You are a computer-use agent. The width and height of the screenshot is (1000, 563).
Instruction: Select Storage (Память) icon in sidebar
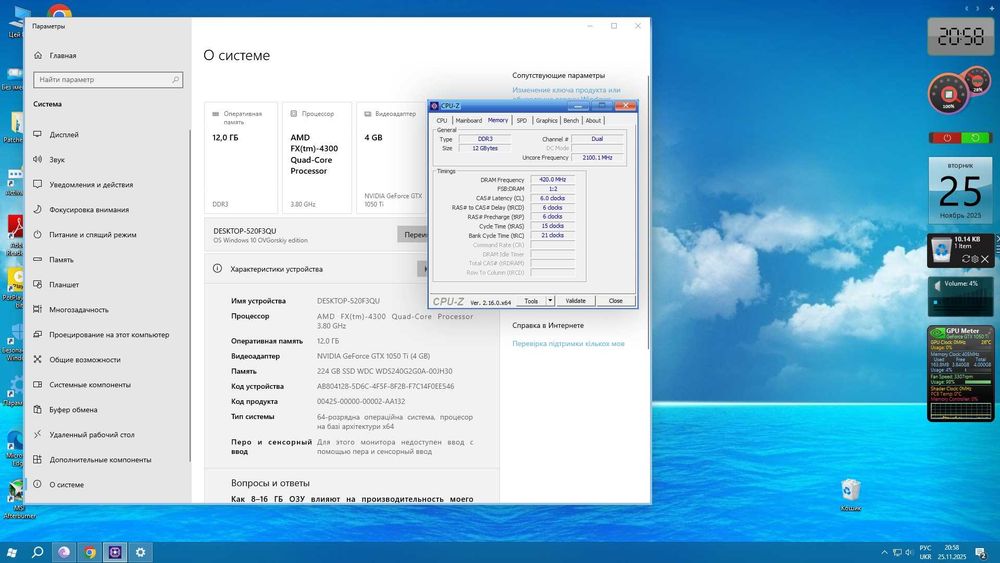pos(38,260)
